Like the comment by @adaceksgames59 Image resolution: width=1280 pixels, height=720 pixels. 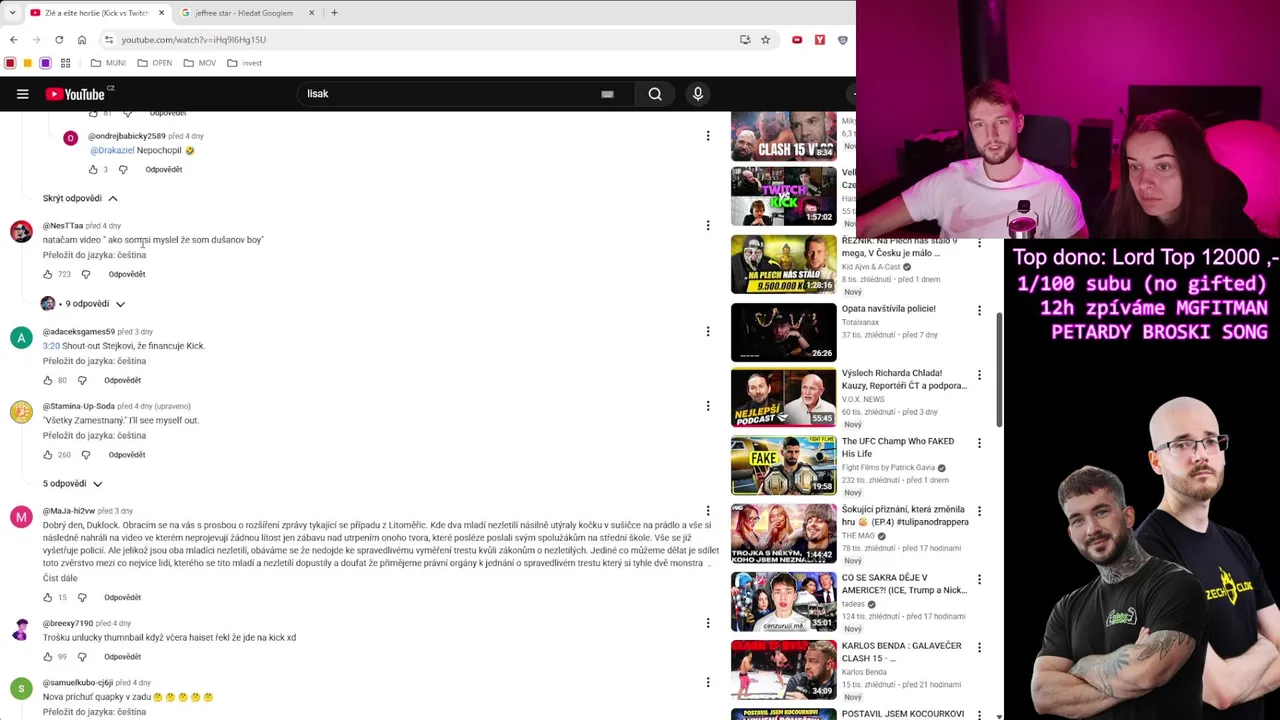point(47,380)
